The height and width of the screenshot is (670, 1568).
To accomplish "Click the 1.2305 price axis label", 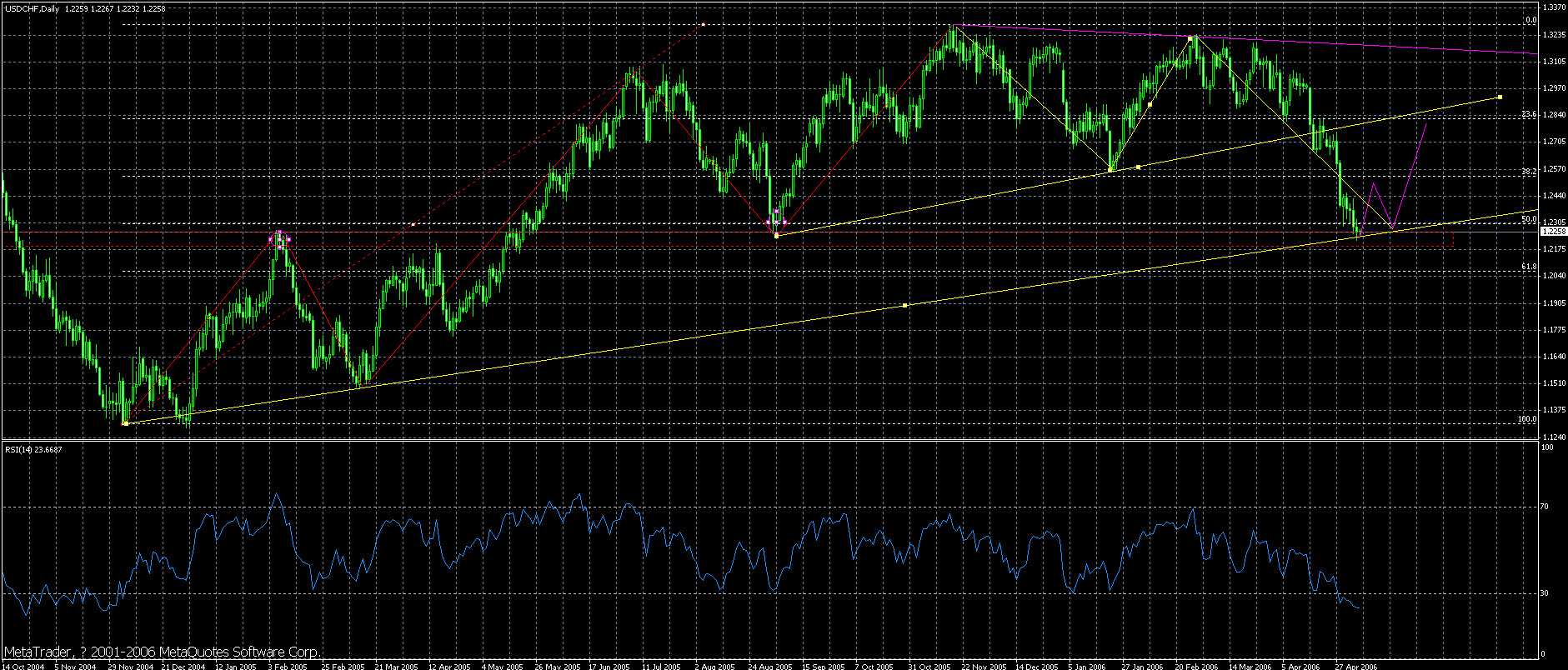I will (x=1554, y=222).
